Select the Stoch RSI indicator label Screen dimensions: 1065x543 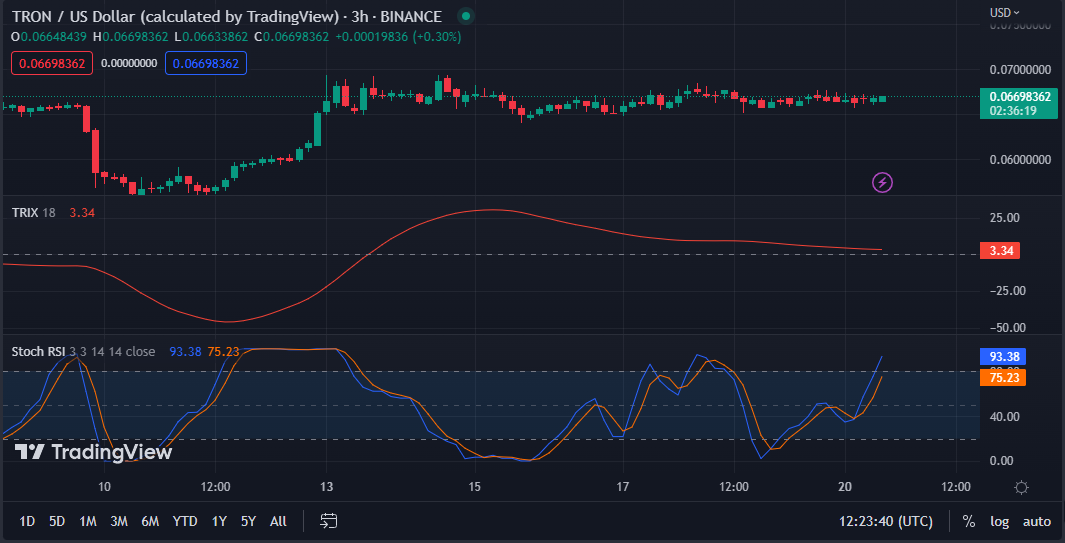tap(38, 351)
